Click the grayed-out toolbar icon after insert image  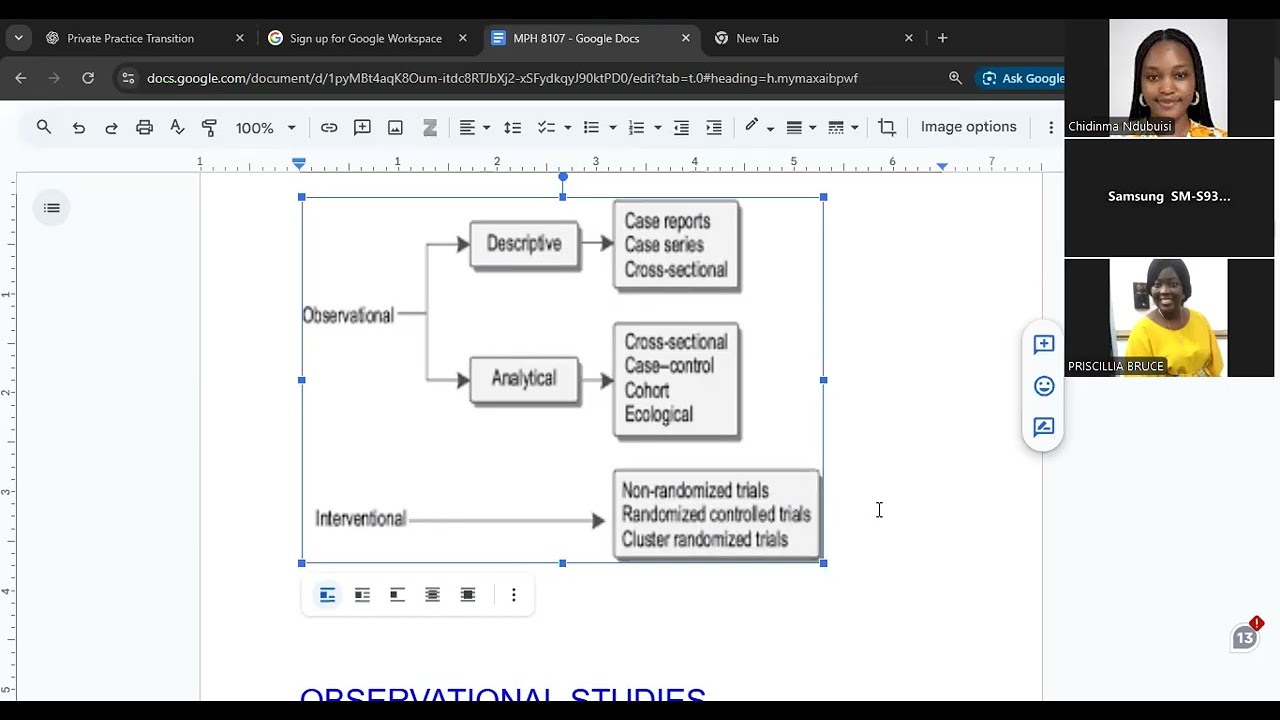point(430,127)
